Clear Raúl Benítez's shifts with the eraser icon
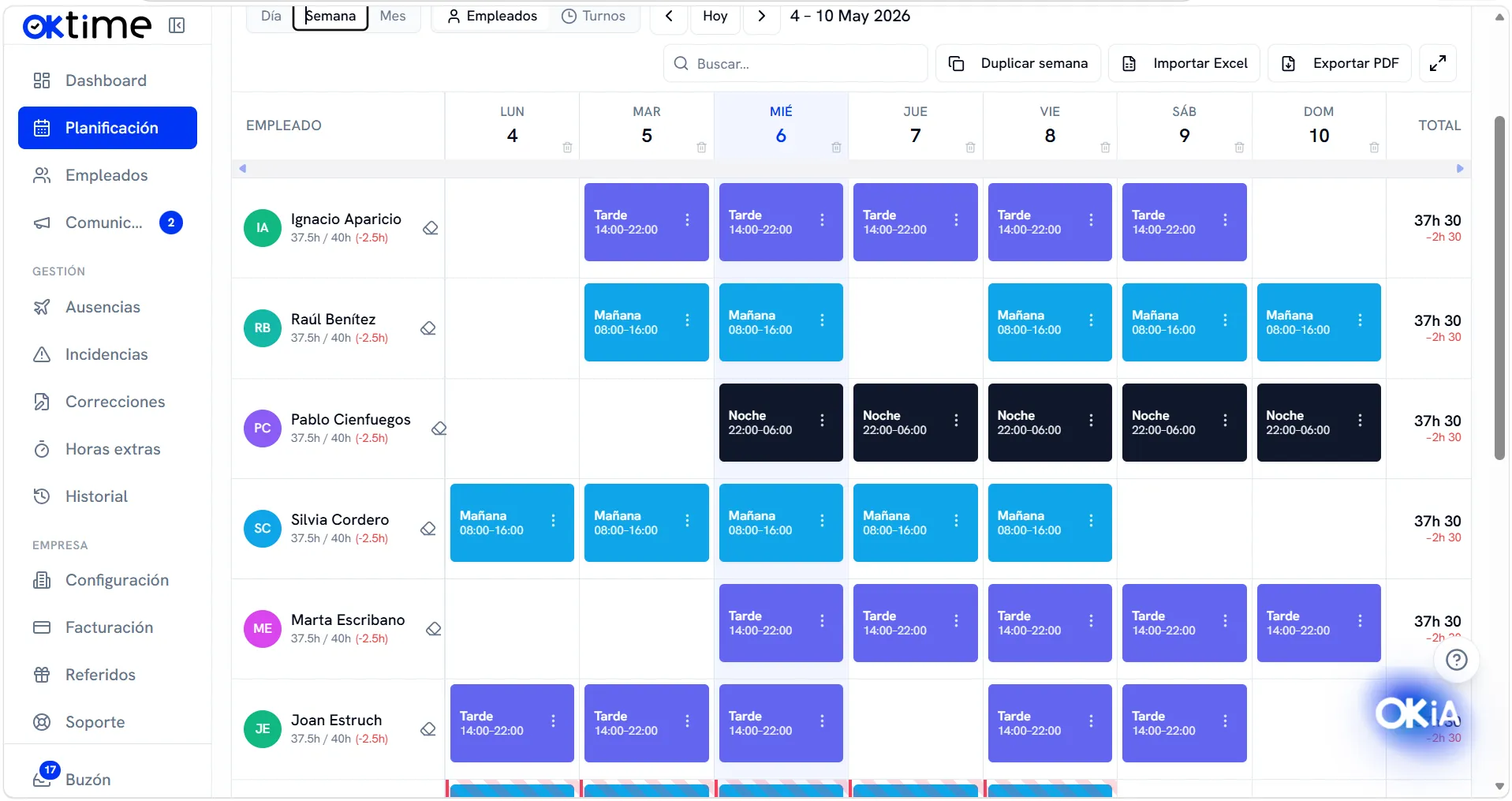This screenshot has height=801, width=1512. pos(428,328)
